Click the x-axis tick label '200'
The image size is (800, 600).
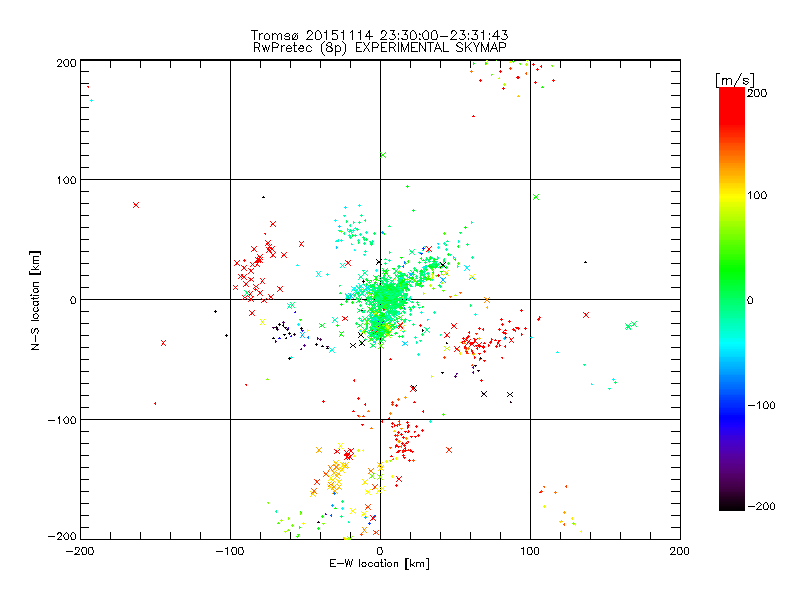tap(680, 551)
